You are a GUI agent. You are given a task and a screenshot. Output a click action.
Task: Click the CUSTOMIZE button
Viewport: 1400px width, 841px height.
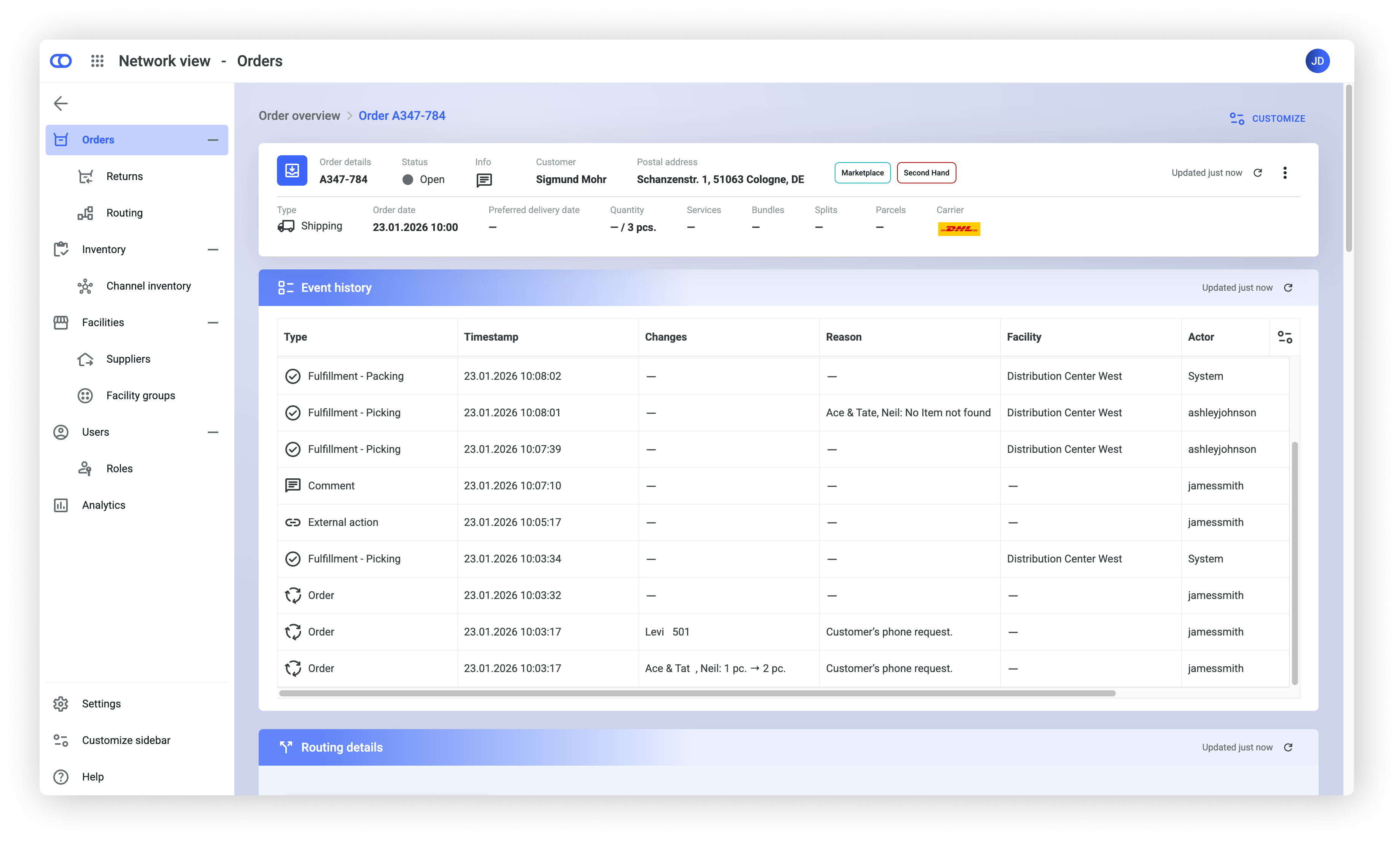coord(1268,118)
